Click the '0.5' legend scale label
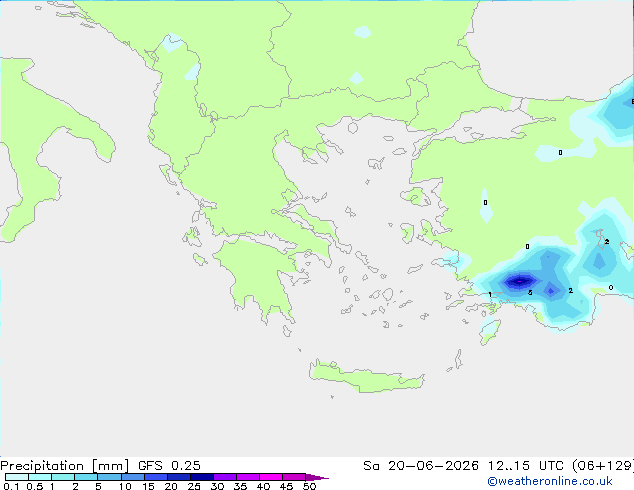634x490 pixels. pyautogui.click(x=34, y=486)
